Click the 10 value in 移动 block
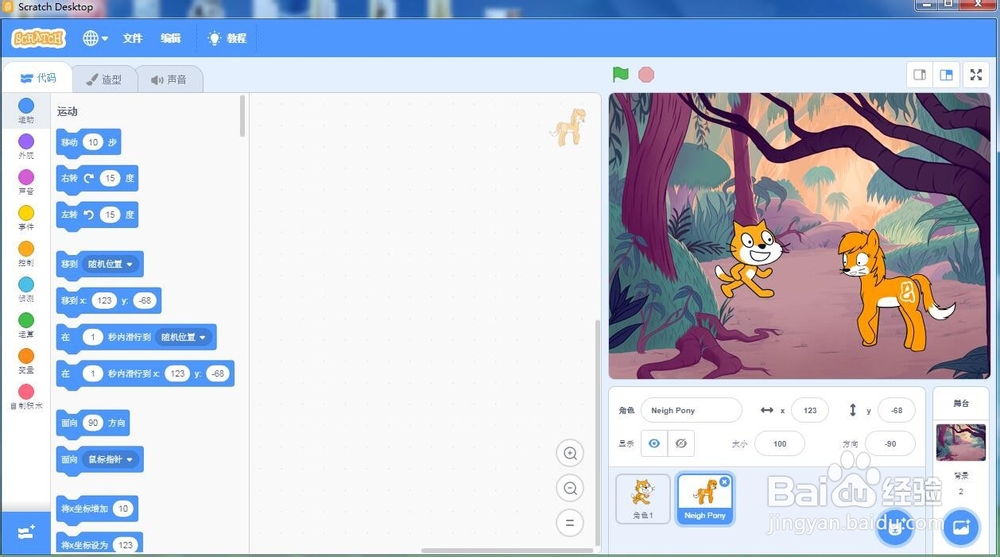 pyautogui.click(x=93, y=142)
